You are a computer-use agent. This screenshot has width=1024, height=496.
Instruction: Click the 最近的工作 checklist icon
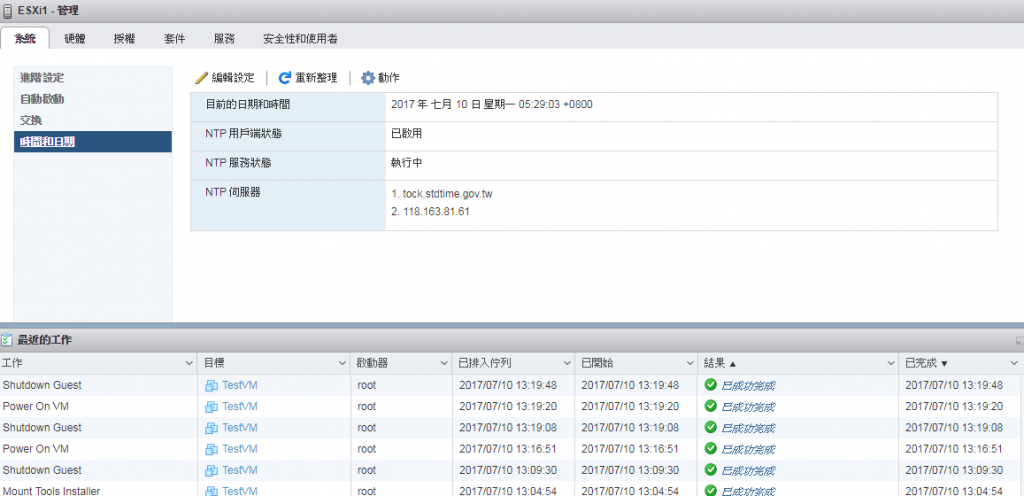click(7, 340)
